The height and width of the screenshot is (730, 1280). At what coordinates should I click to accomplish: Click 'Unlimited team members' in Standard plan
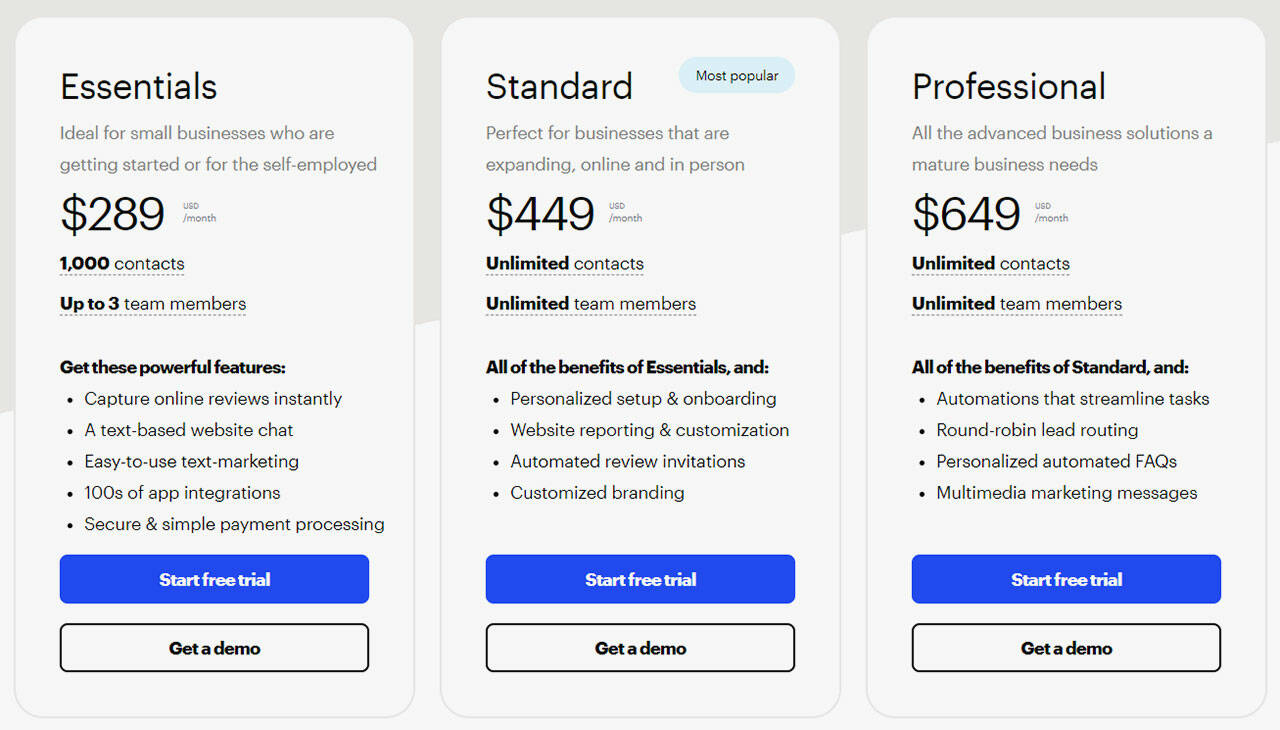(x=591, y=304)
